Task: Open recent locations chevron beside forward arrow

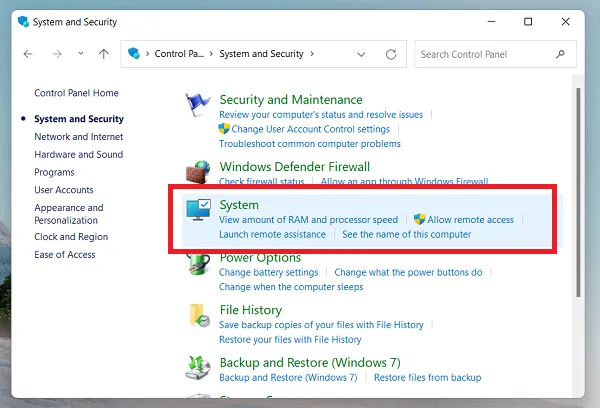Action: pyautogui.click(x=80, y=54)
